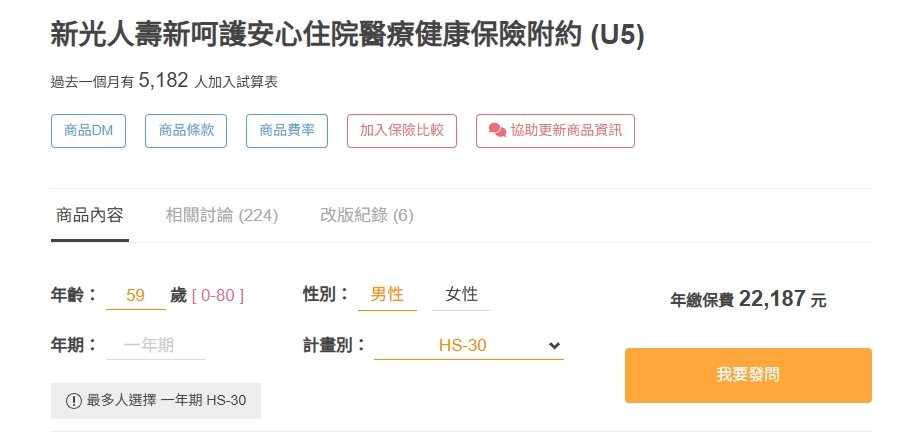
Task: Open the 商品DM document
Action: pyautogui.click(x=88, y=130)
